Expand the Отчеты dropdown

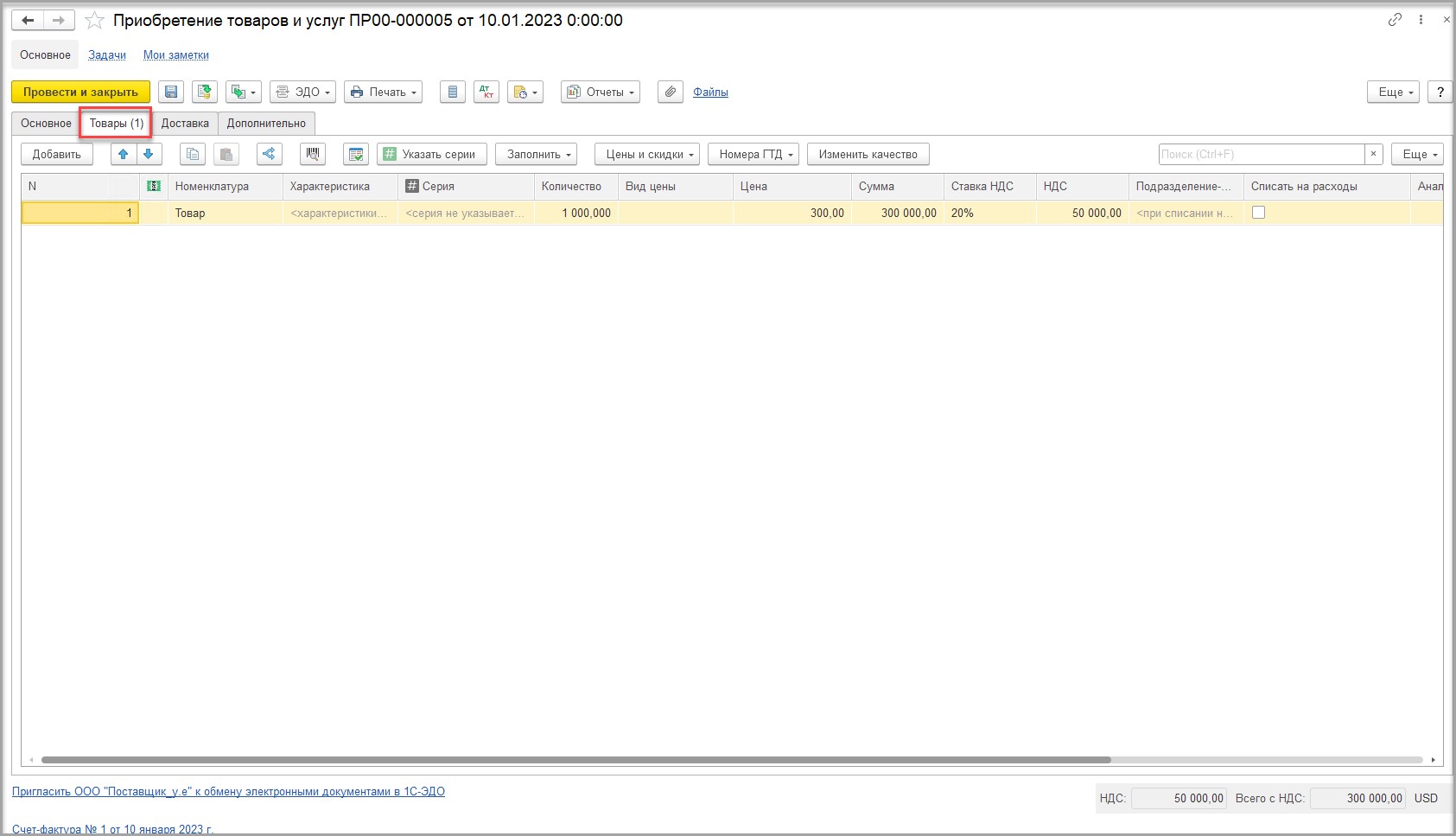pos(601,93)
